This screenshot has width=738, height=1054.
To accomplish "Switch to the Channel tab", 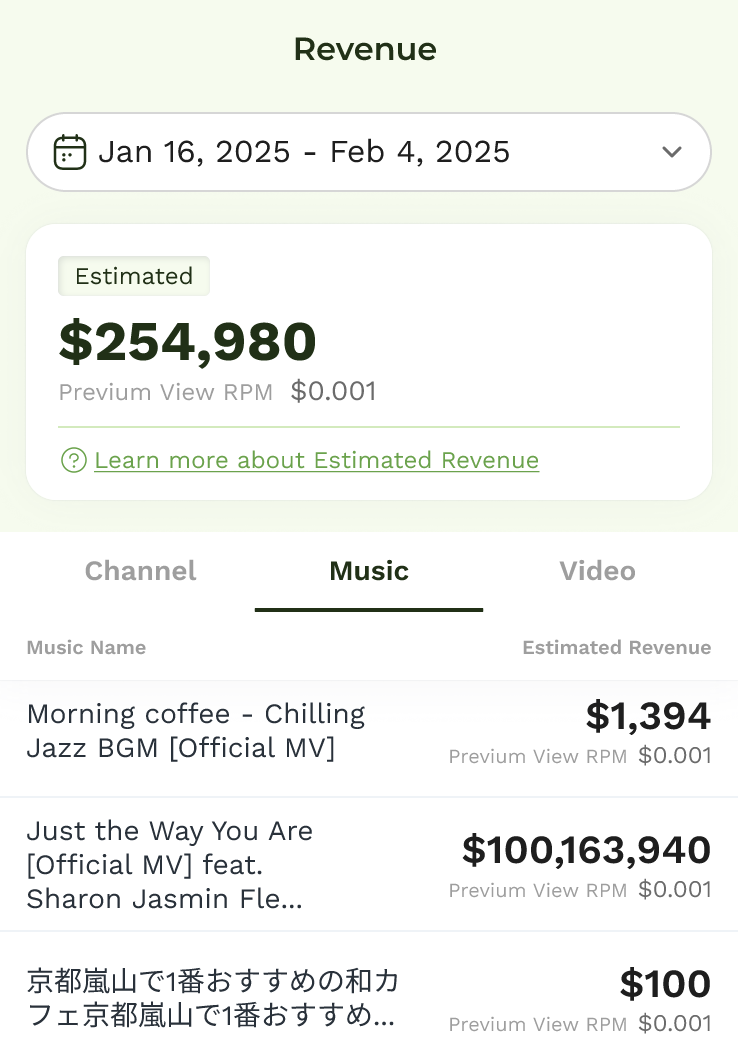I will point(140,571).
